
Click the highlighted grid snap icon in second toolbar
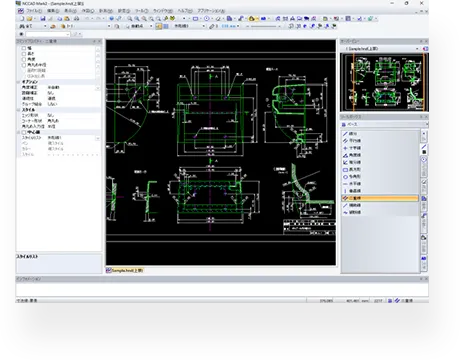pos(159,26)
